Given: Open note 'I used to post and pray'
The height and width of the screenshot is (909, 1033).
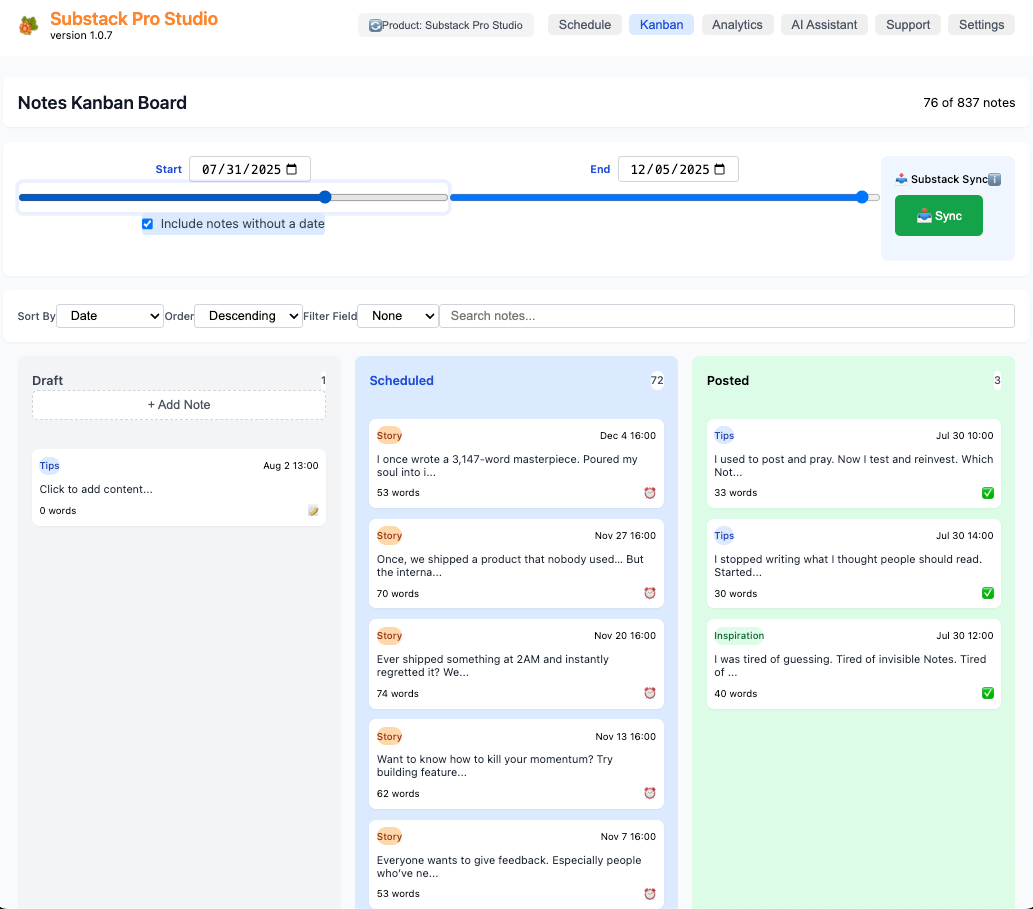Looking at the screenshot, I should (854, 464).
